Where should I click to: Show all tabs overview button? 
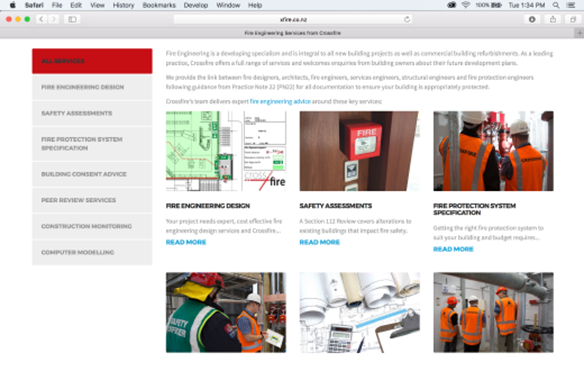tap(573, 19)
